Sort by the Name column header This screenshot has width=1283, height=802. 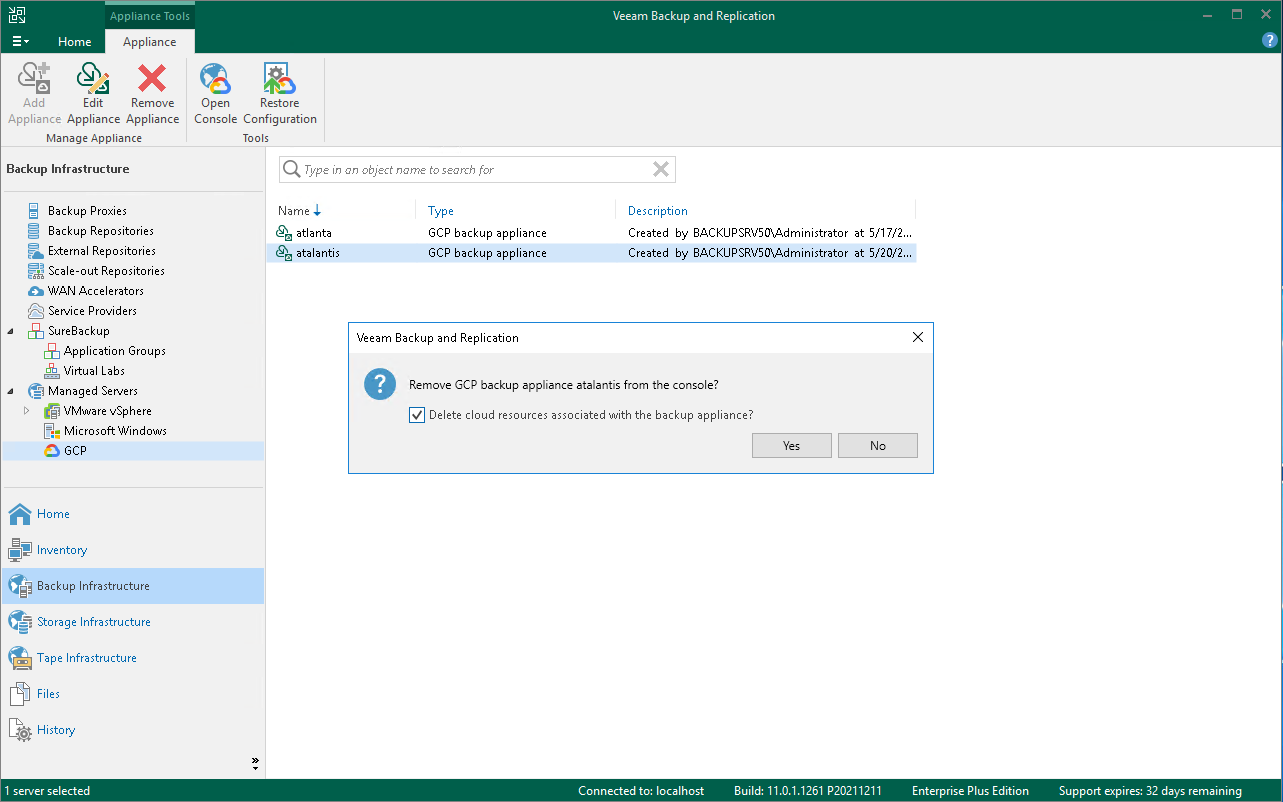294,211
